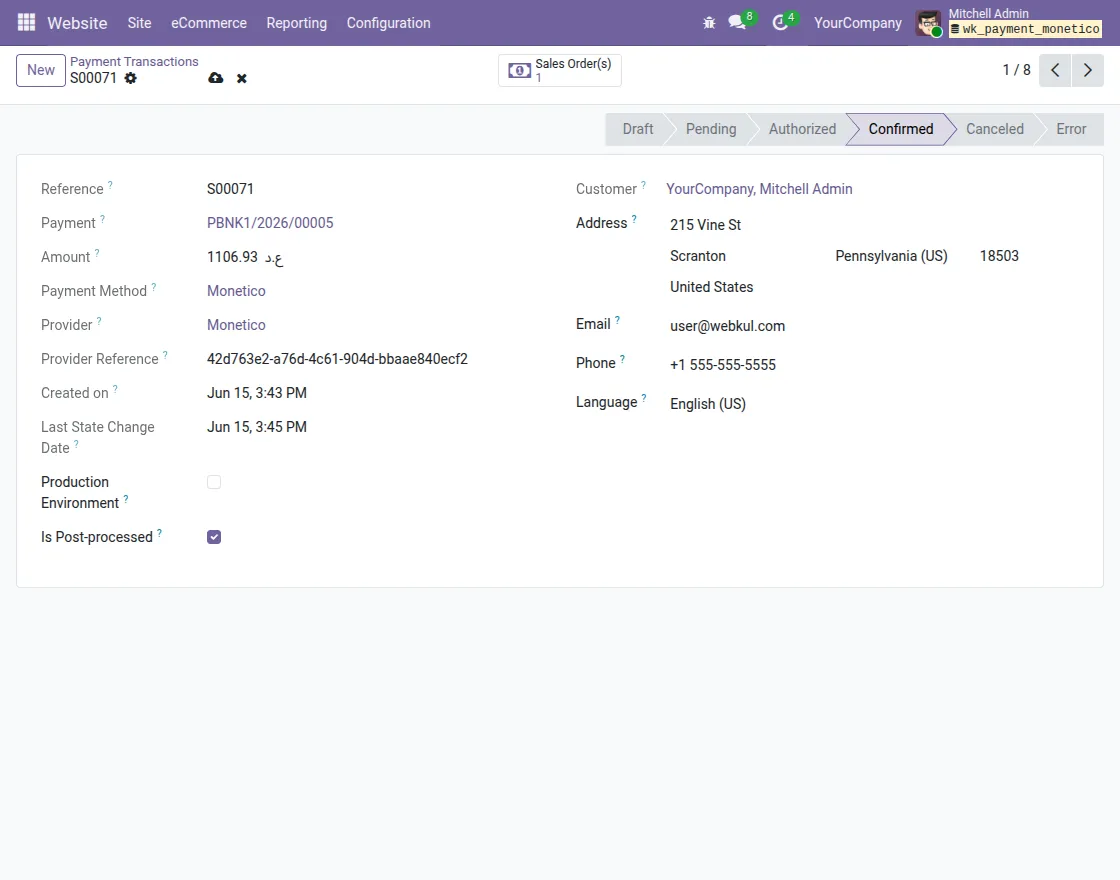Image resolution: width=1120 pixels, height=880 pixels.
Task: Open customer YourCompany, Mitchell Admin link
Action: 759,189
